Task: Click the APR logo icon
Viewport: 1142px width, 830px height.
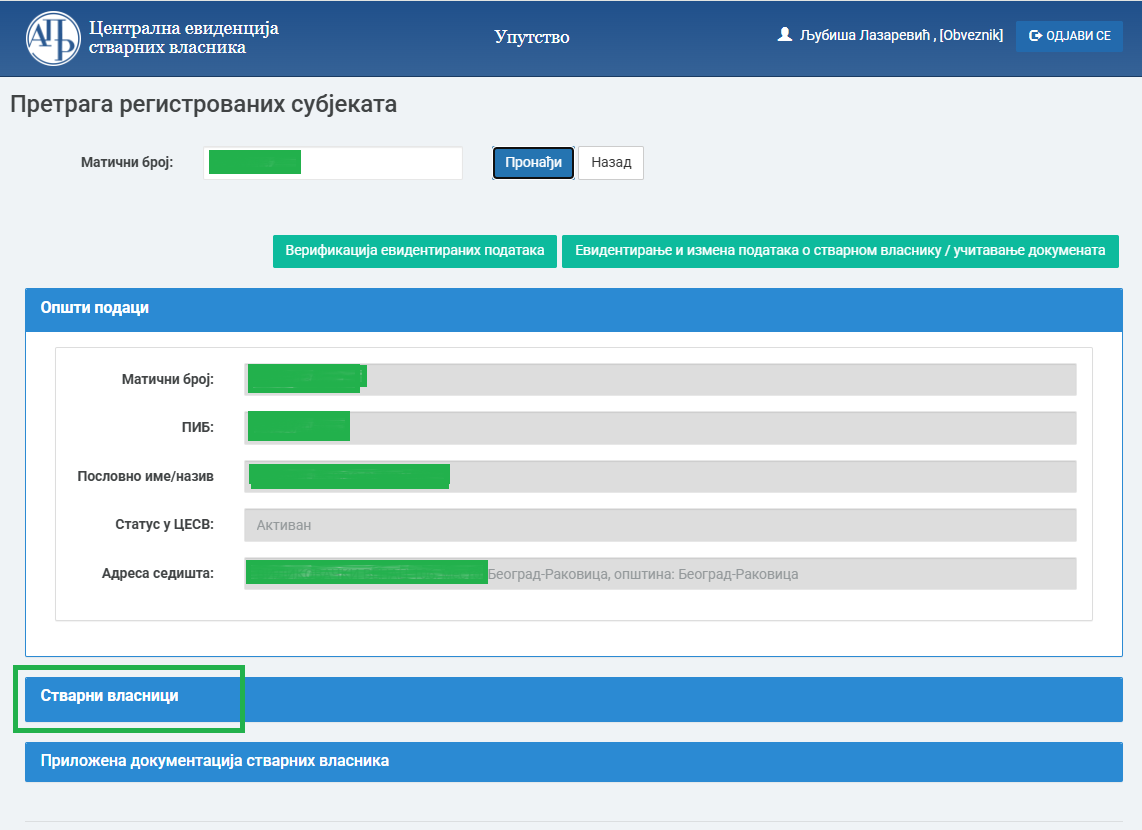Action: coord(53,39)
